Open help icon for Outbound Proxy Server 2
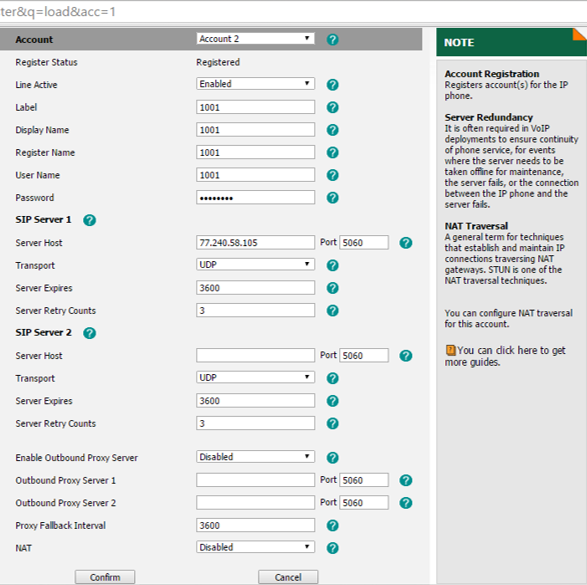Viewport: 587px width, 585px height. point(406,503)
